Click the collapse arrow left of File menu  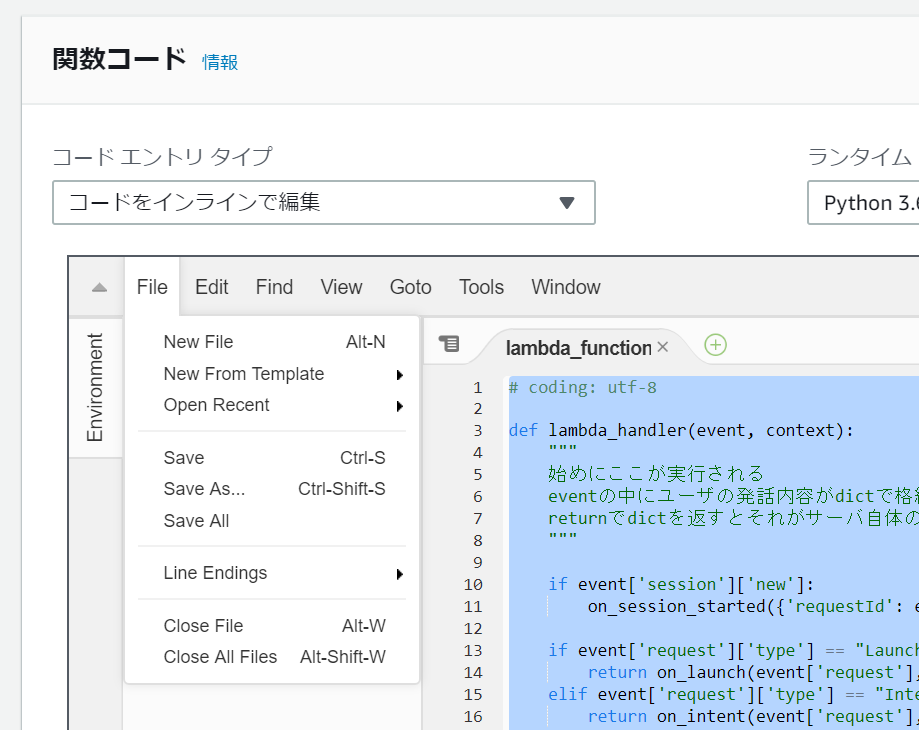pyautogui.click(x=99, y=288)
